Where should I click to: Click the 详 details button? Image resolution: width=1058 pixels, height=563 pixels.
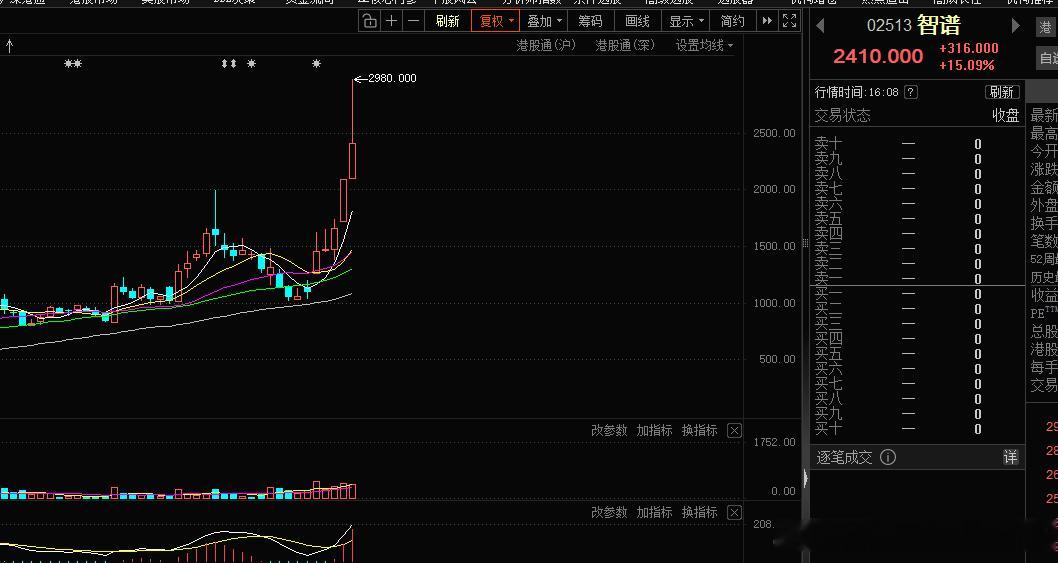pyautogui.click(x=1010, y=457)
